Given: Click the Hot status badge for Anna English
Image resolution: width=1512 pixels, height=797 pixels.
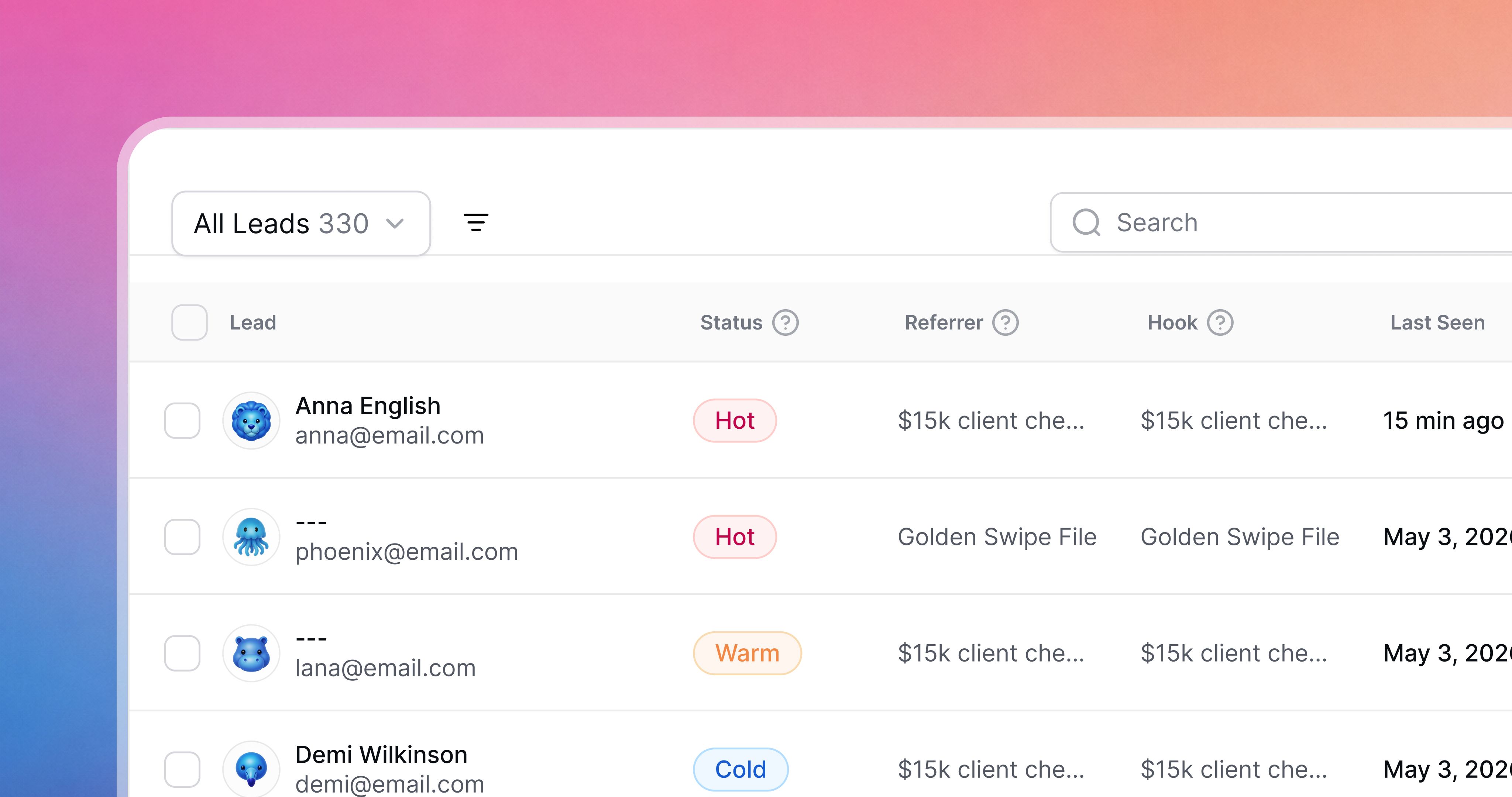Looking at the screenshot, I should click(x=735, y=420).
